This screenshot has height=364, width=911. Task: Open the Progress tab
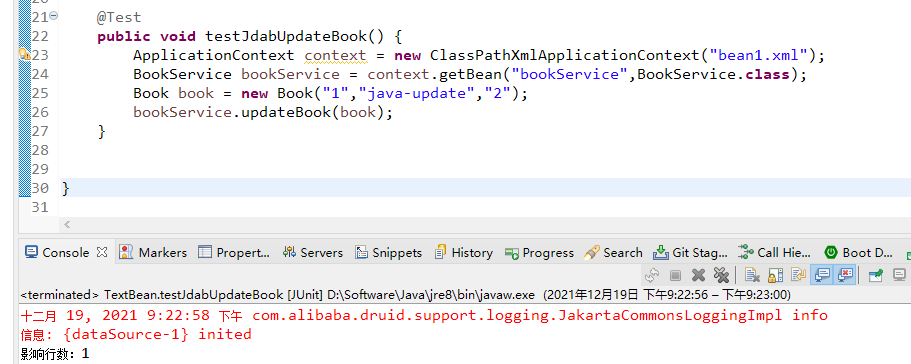pyautogui.click(x=539, y=253)
